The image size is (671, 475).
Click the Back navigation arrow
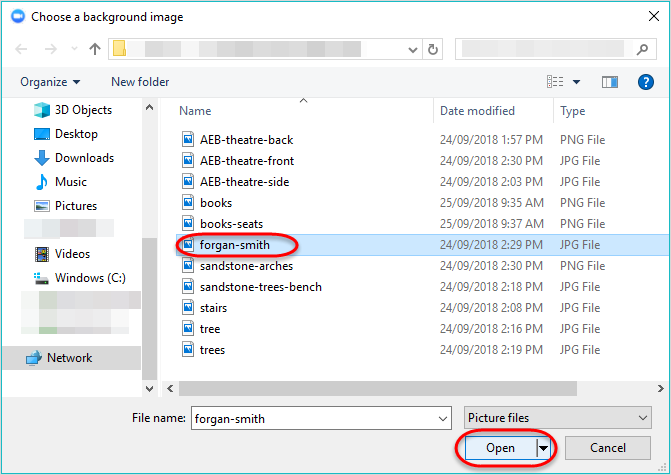21,49
